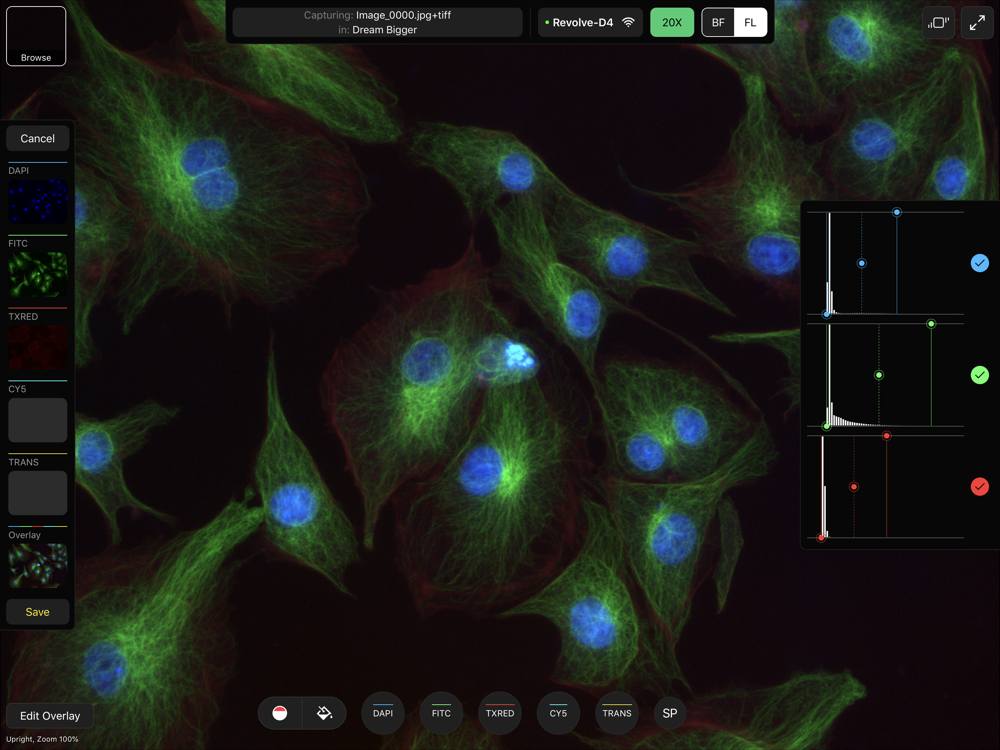This screenshot has width=1000, height=750.
Task: Choose the DAPI channel round button
Action: (383, 713)
